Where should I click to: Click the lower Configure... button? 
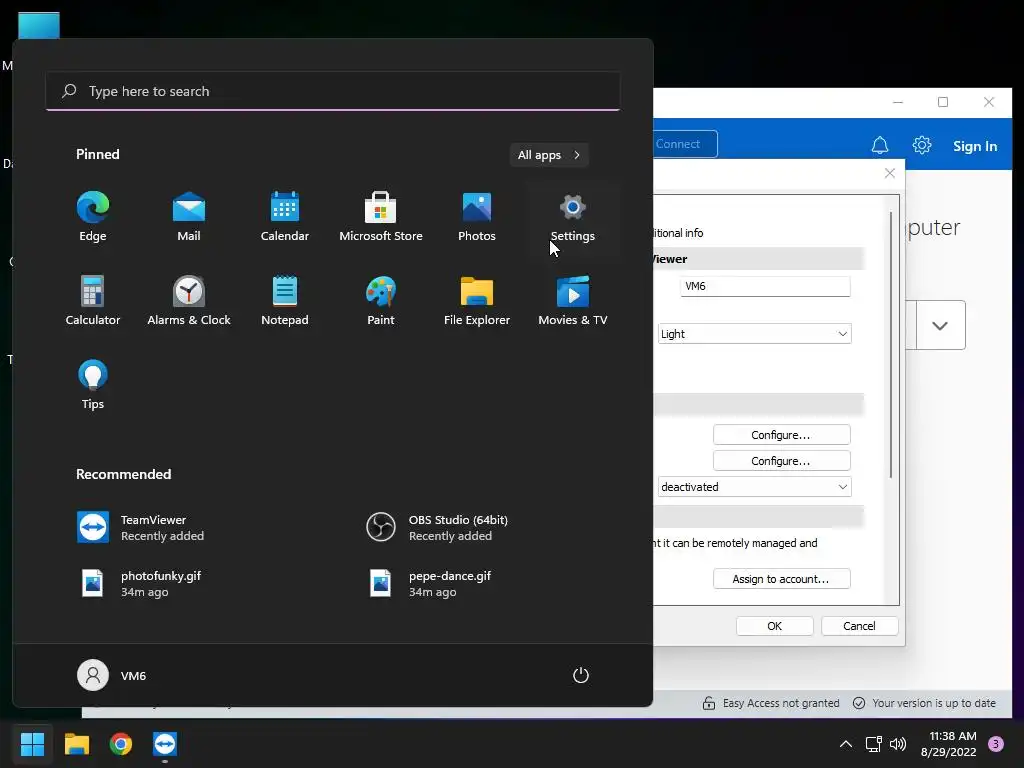(x=781, y=460)
